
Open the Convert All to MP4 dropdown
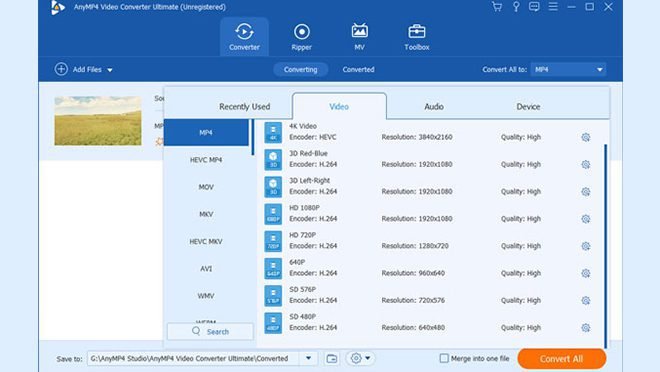pos(568,69)
